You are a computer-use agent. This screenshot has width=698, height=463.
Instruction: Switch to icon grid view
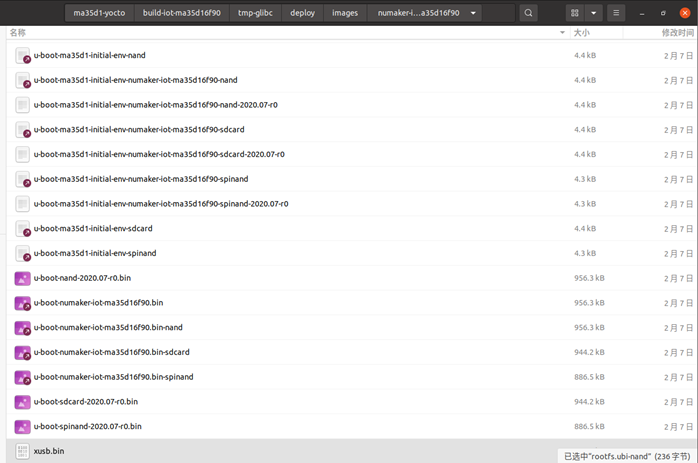coord(575,13)
